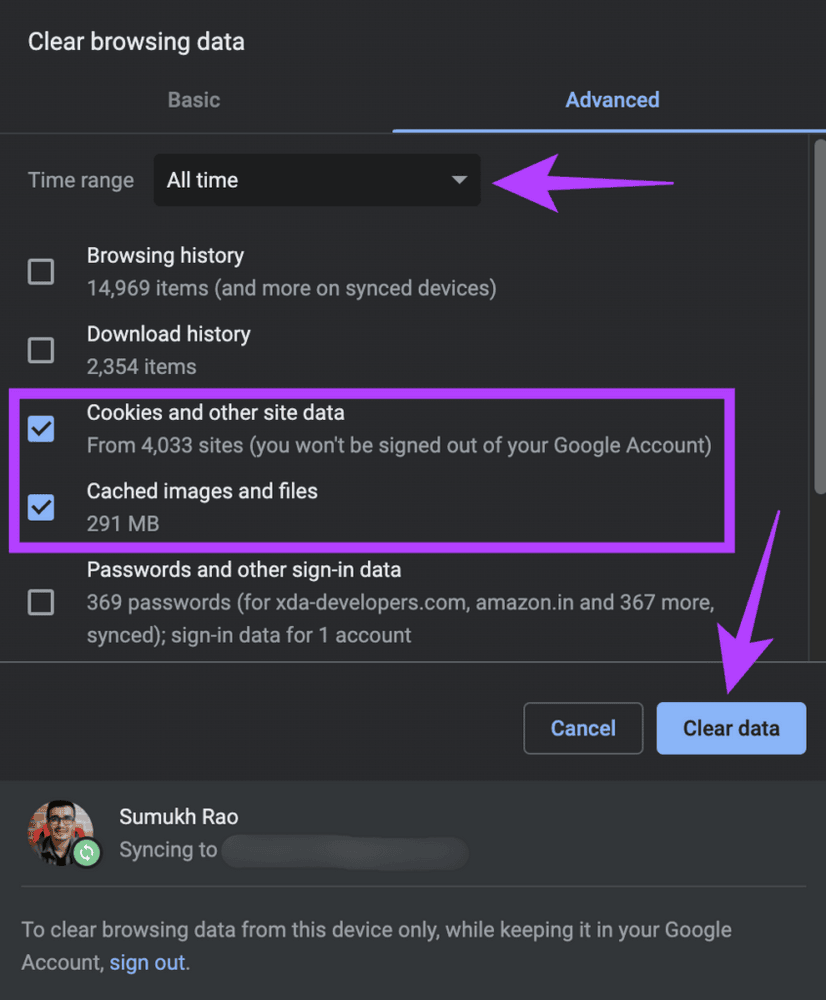Select the Advanced tab
Screen dimensions: 826x1000
(x=612, y=100)
